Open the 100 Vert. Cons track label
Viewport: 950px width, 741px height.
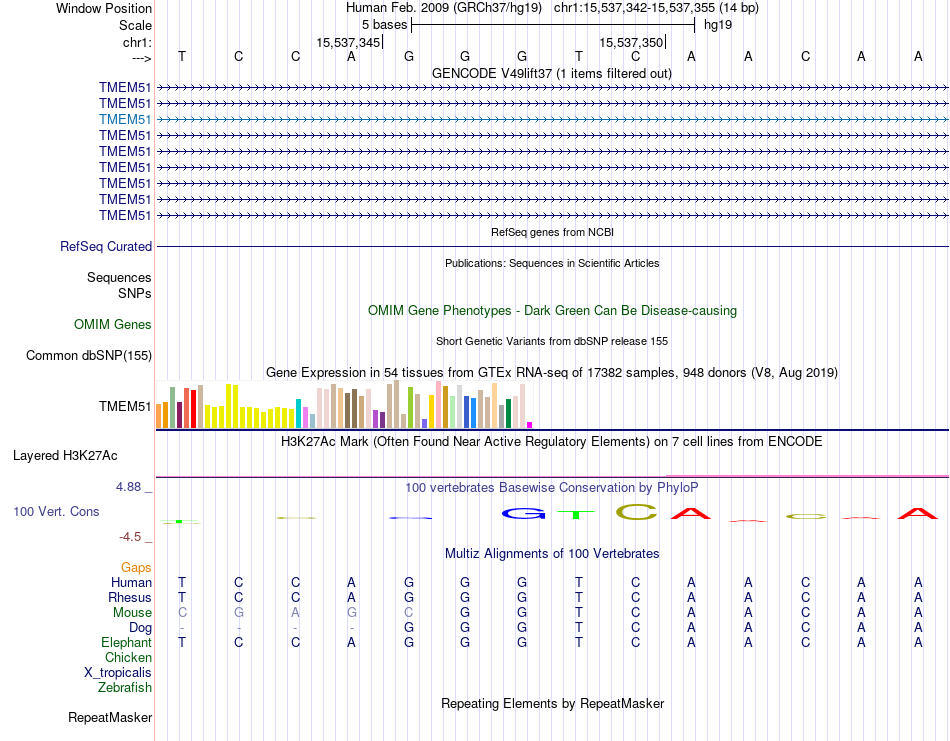[56, 511]
